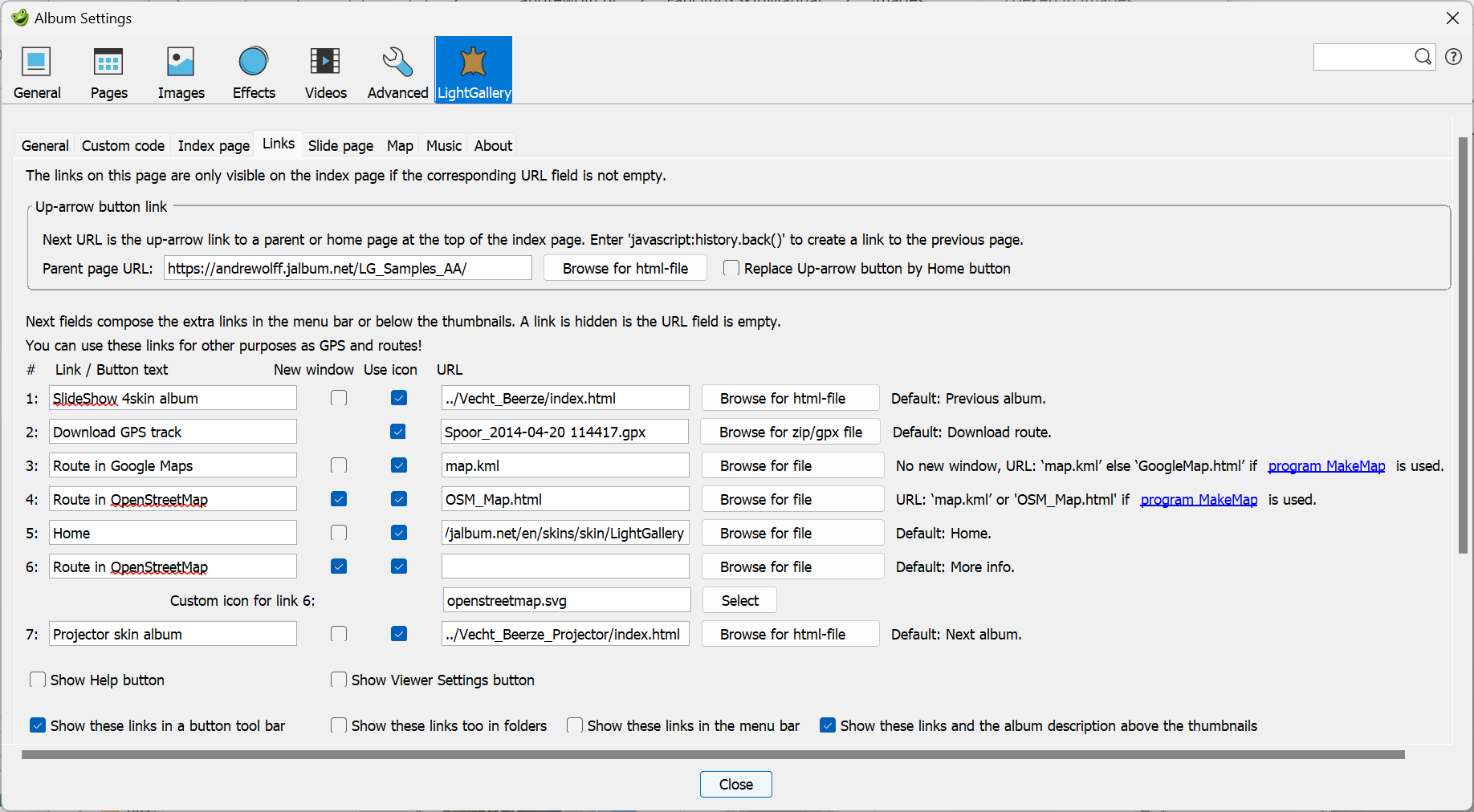Switch to the Custom code tab
The image size is (1474, 812).
tap(122, 145)
